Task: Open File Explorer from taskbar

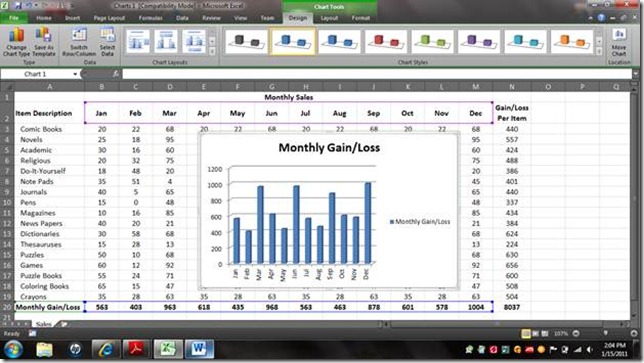Action: point(44,350)
